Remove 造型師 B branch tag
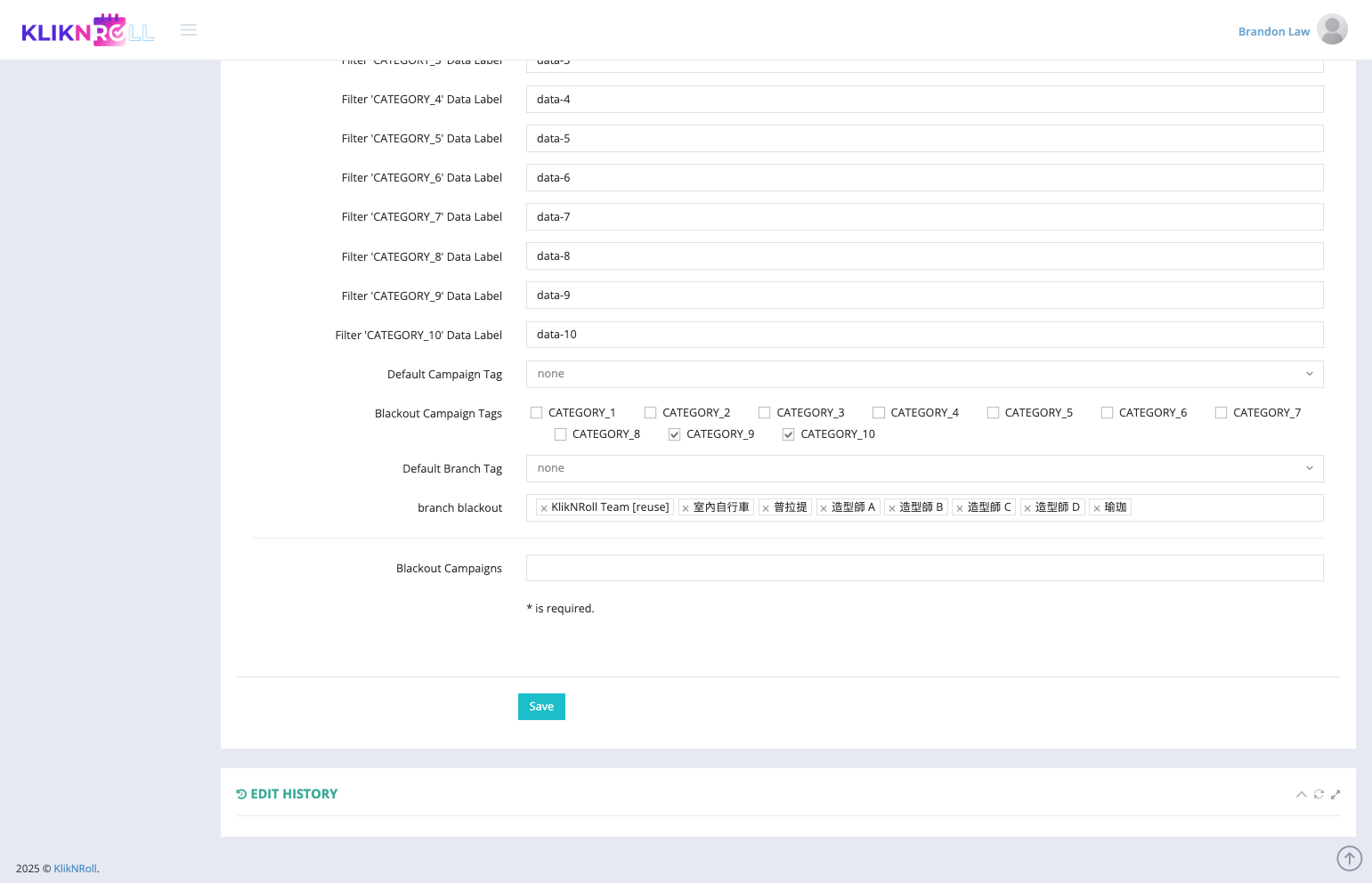The image size is (1372, 883). click(x=892, y=508)
